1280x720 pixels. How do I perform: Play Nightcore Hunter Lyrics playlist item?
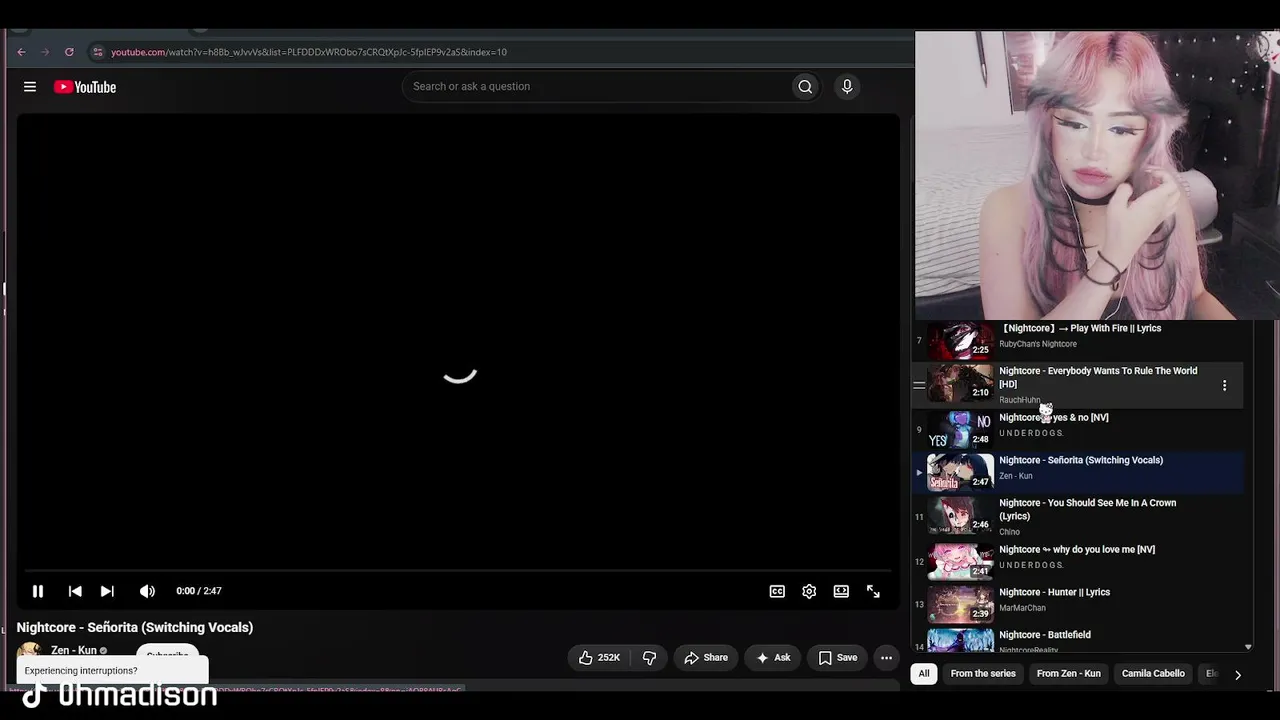click(1080, 604)
